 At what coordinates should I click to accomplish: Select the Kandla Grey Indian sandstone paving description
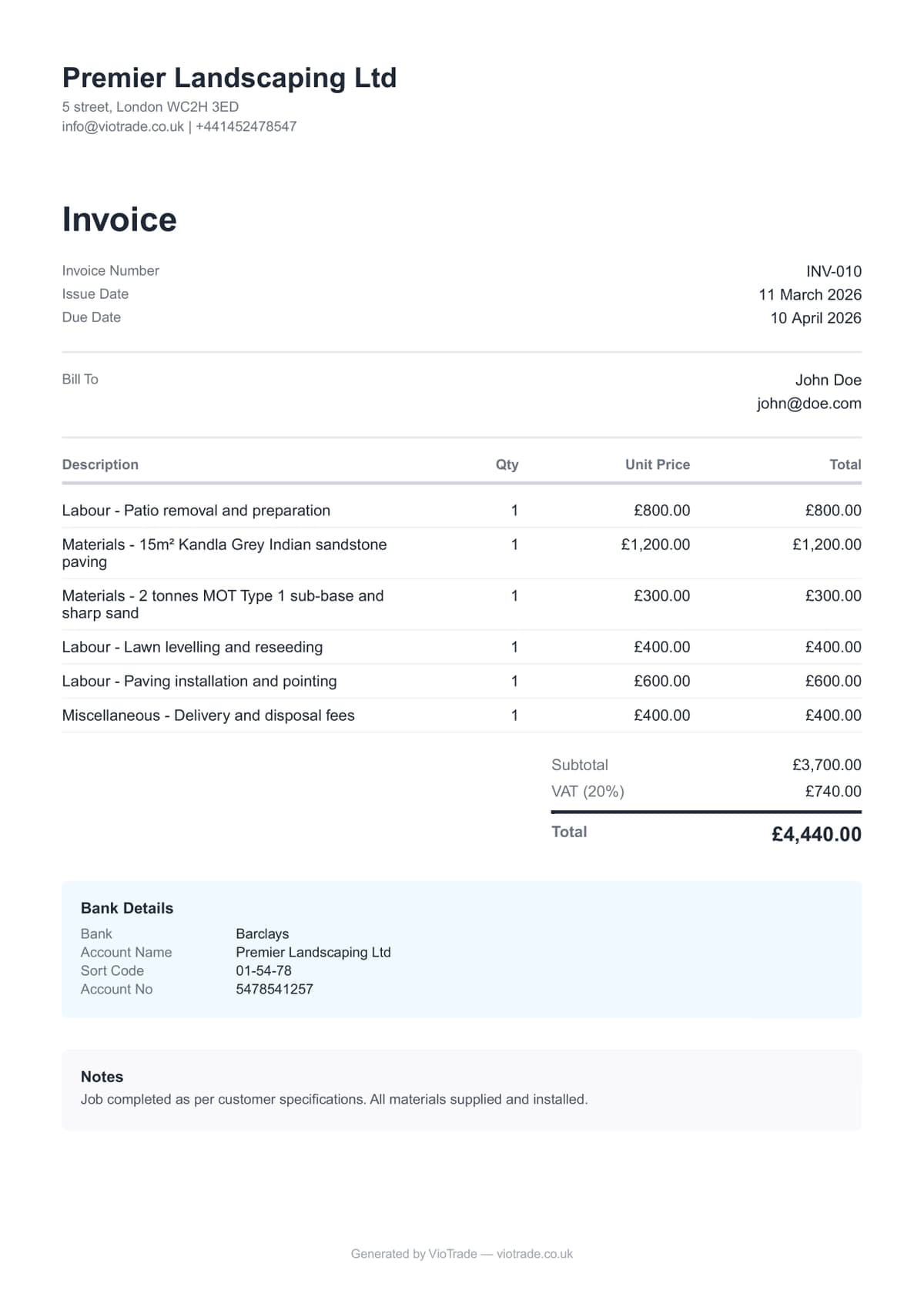[x=225, y=553]
